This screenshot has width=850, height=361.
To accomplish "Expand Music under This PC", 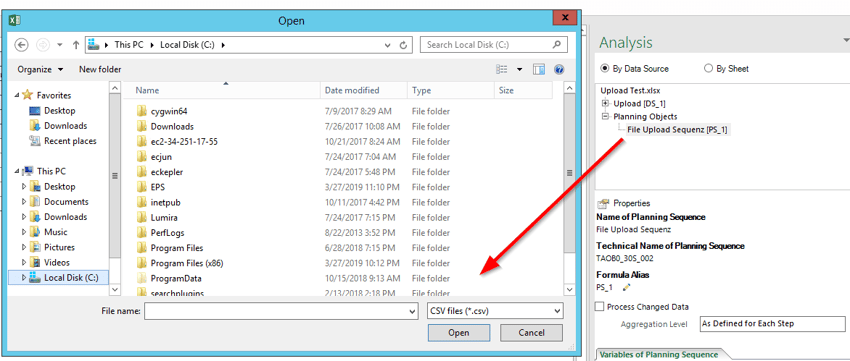I will tap(24, 232).
